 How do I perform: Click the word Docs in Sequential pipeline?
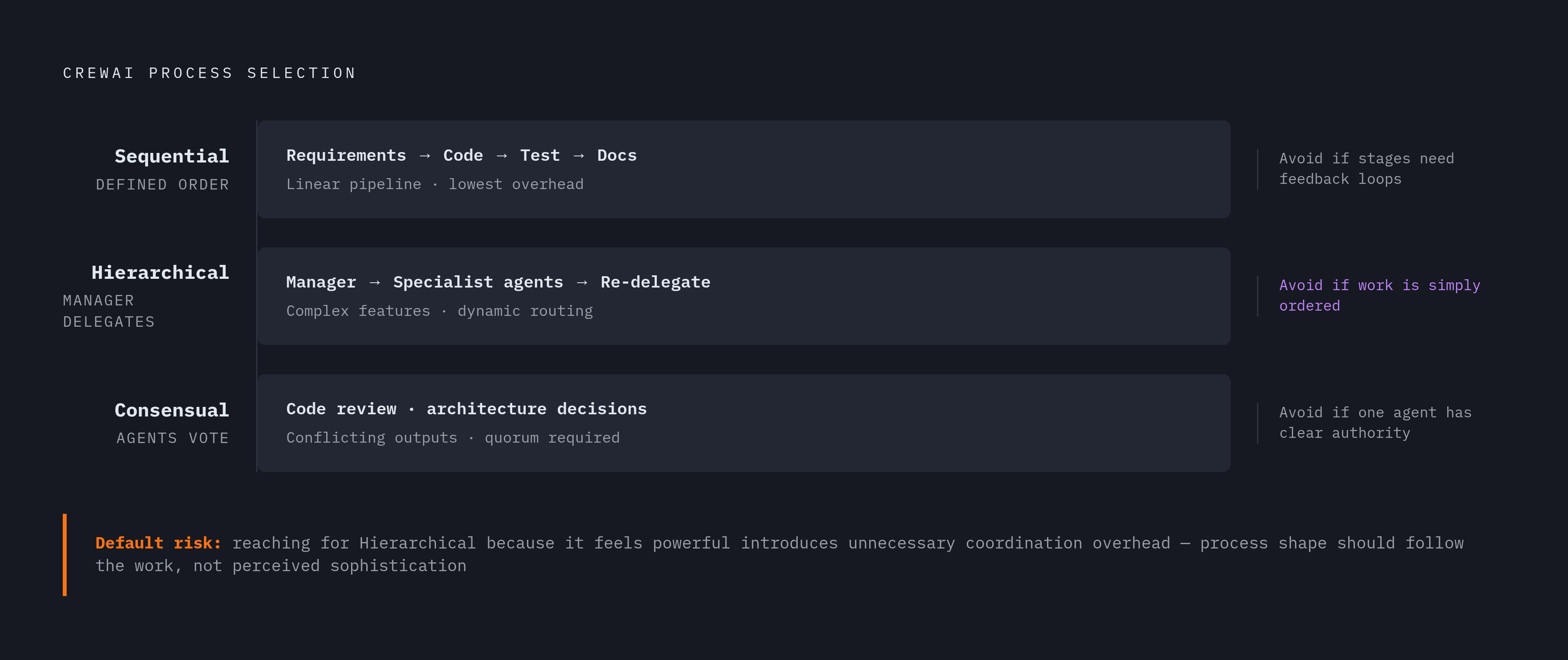pos(617,155)
